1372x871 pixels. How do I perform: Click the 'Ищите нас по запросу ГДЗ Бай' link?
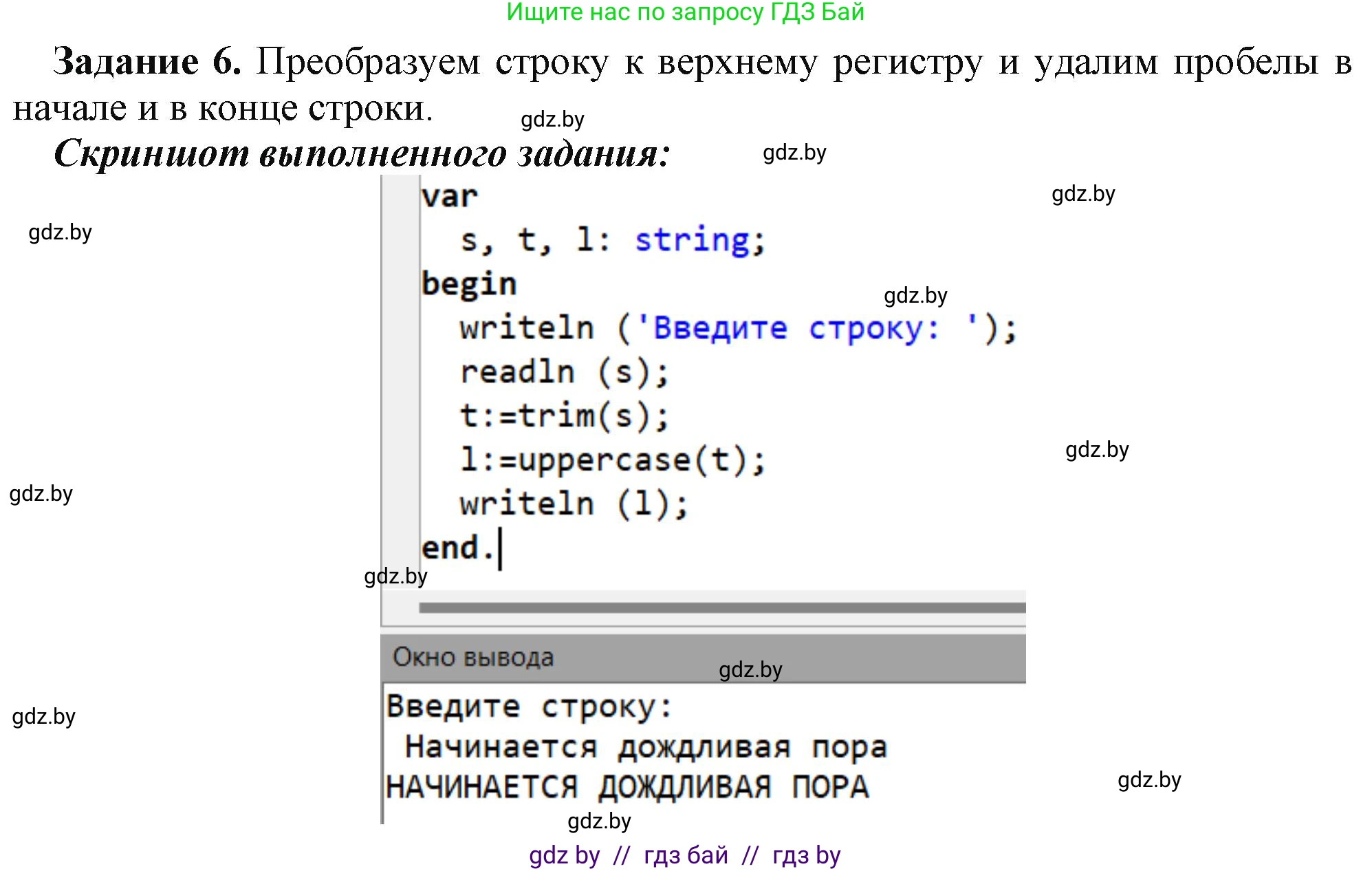[x=685, y=12]
